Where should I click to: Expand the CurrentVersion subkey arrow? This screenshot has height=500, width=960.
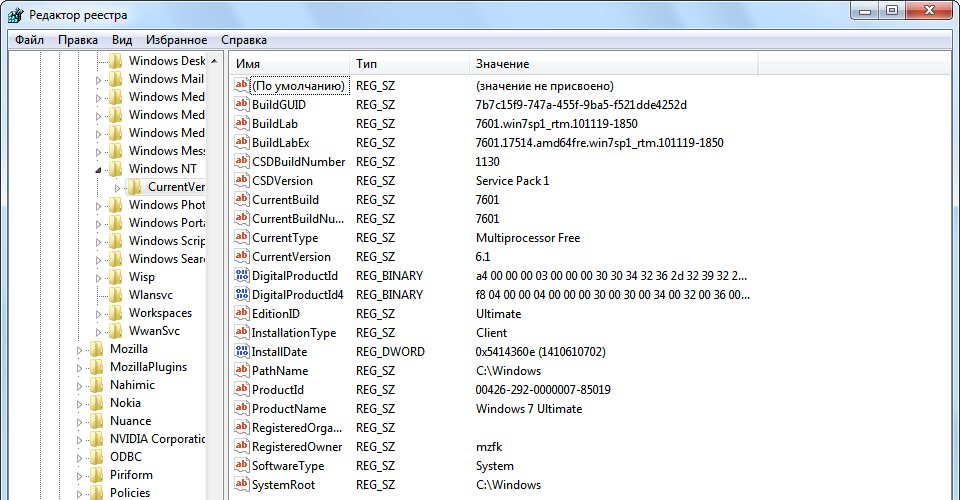(117, 187)
